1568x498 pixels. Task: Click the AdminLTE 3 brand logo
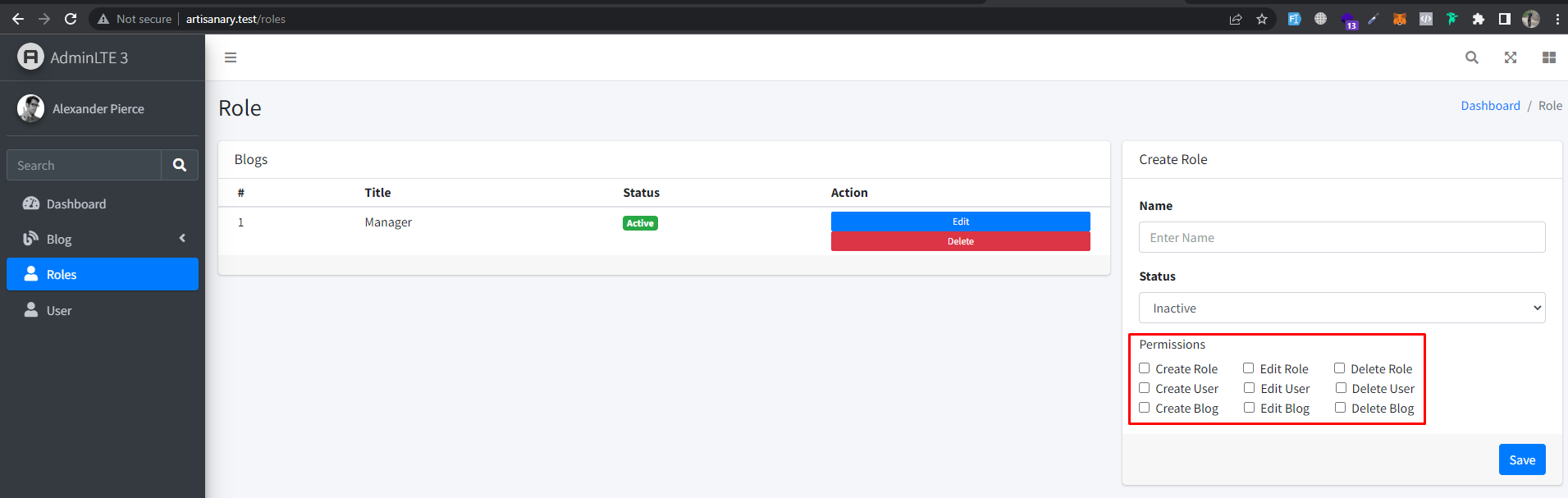click(x=30, y=57)
